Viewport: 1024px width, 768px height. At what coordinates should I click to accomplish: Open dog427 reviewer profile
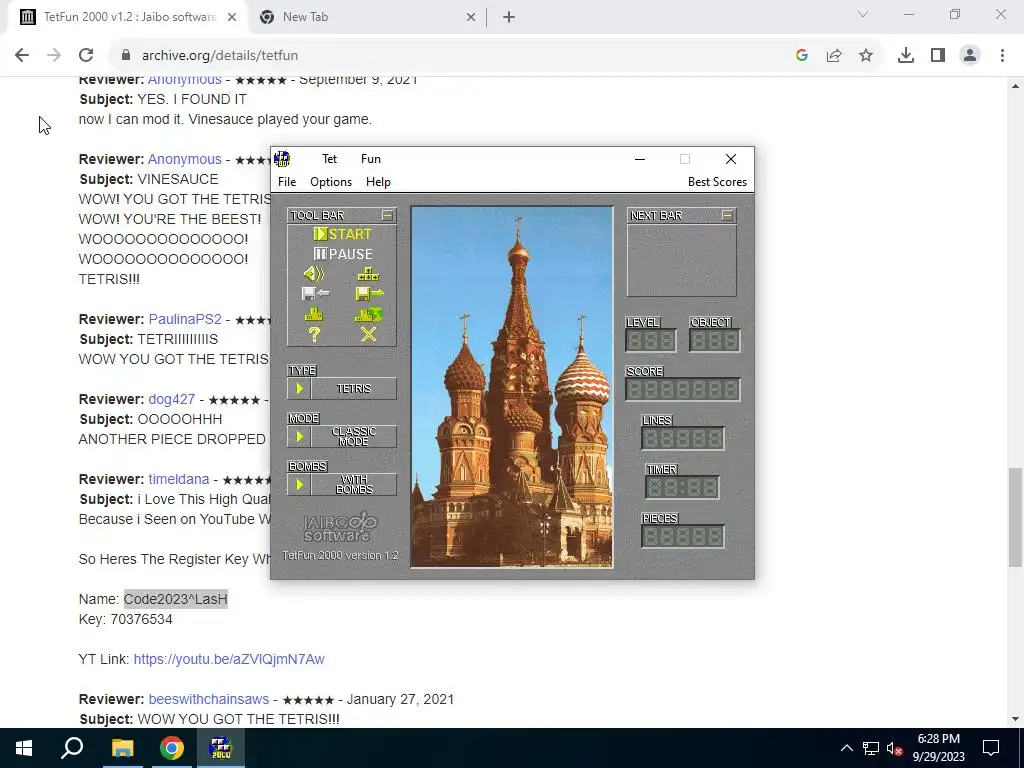pyautogui.click(x=171, y=399)
